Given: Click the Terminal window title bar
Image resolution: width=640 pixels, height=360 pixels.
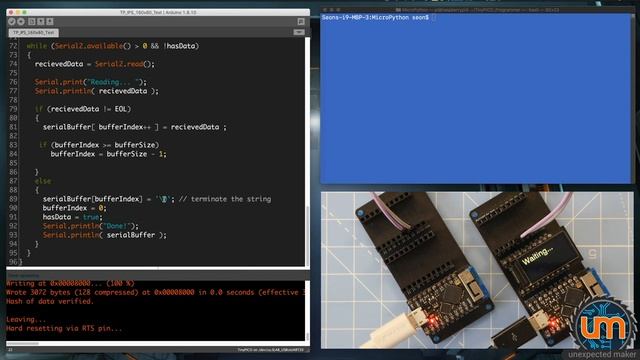Looking at the screenshot, I should [478, 9].
